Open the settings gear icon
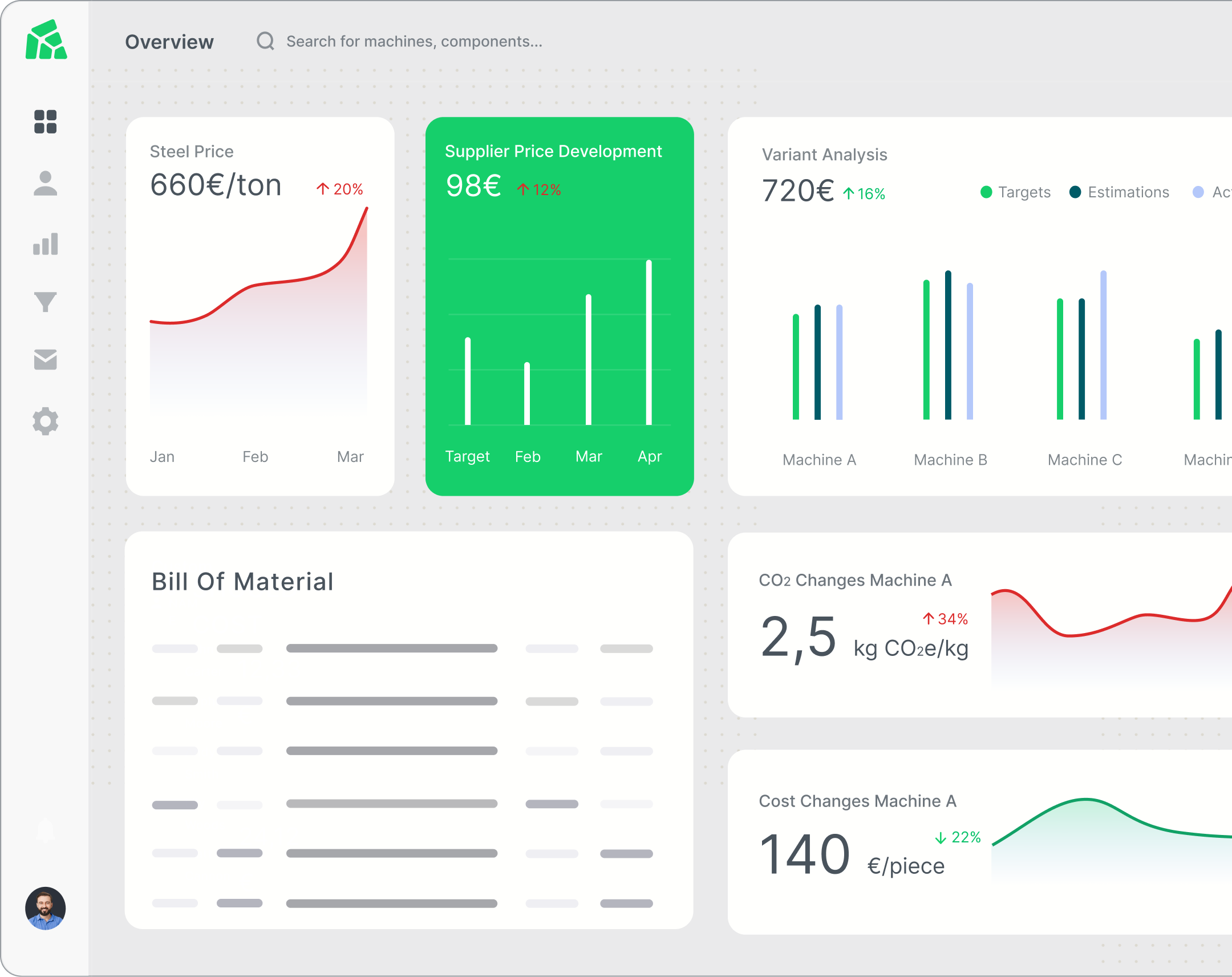This screenshot has width=1232, height=977. pyautogui.click(x=45, y=421)
